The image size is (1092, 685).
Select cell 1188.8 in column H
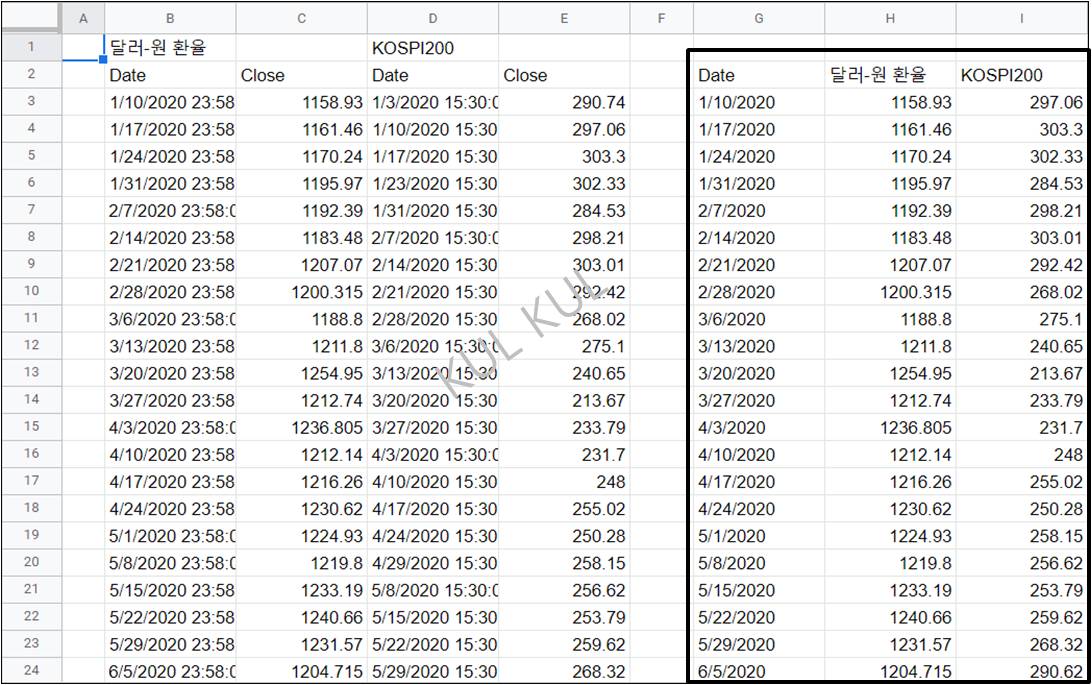[x=890, y=320]
